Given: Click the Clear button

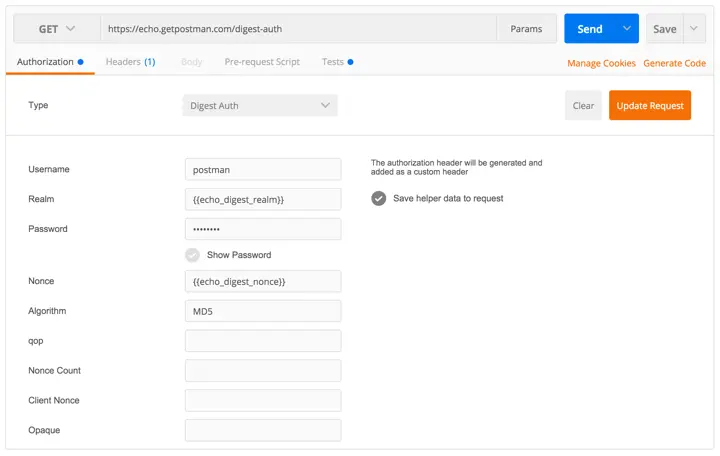Looking at the screenshot, I should click(583, 105).
